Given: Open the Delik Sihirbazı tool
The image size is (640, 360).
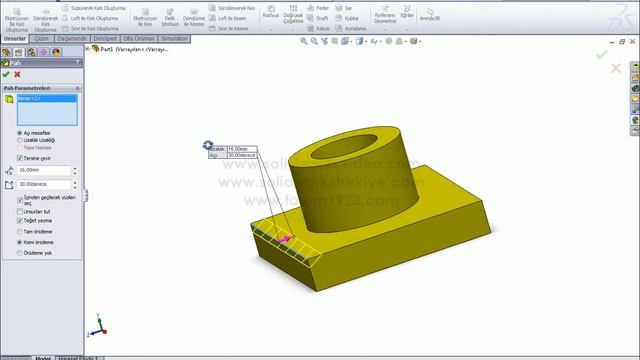Looking at the screenshot, I should click(170, 18).
